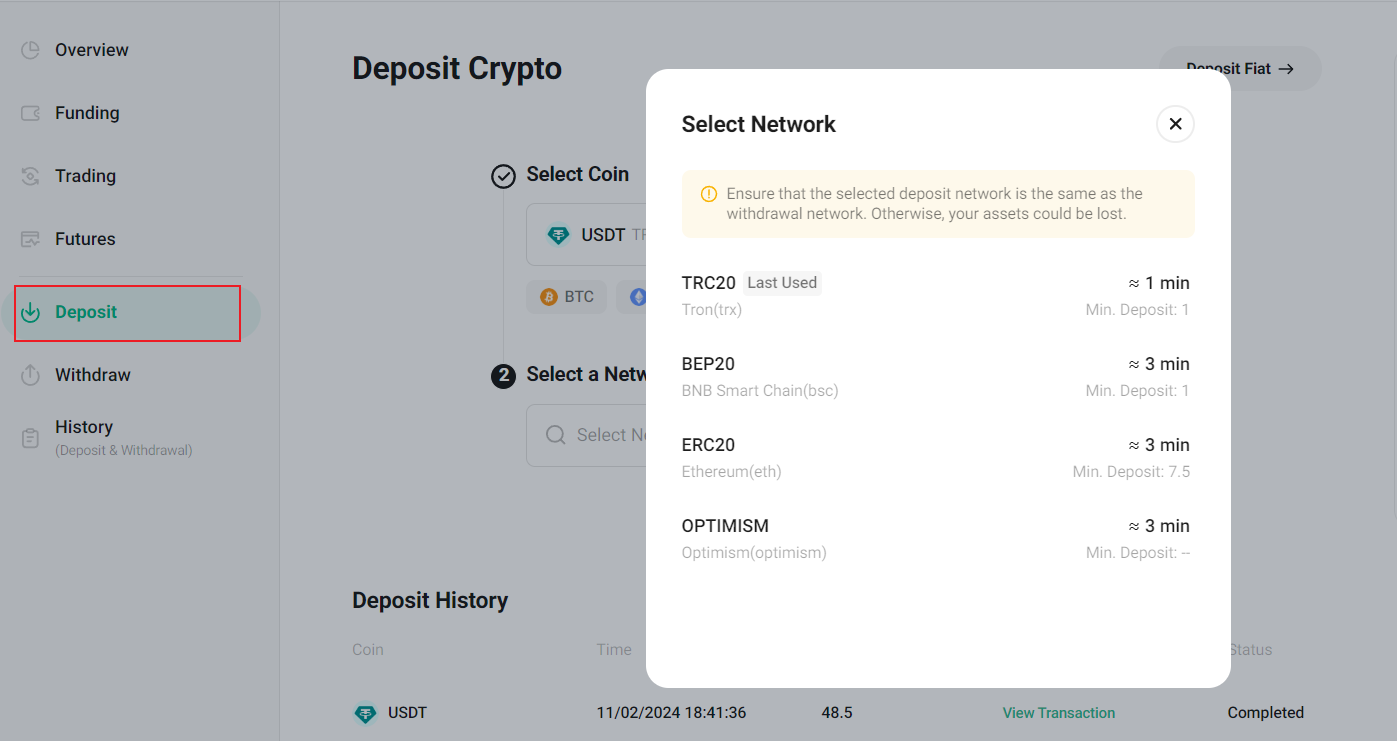The width and height of the screenshot is (1397, 741).
Task: Click the USDT coin icon
Action: tap(558, 234)
